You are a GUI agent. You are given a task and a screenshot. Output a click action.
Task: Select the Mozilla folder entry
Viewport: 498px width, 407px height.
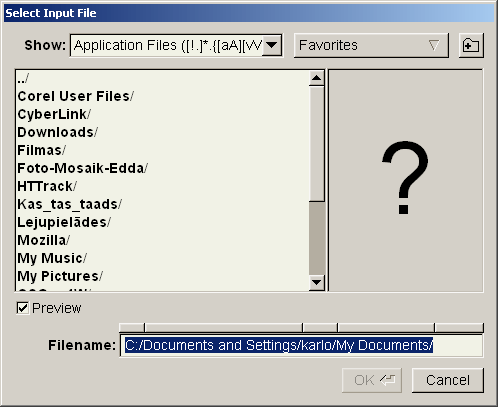[163, 240]
